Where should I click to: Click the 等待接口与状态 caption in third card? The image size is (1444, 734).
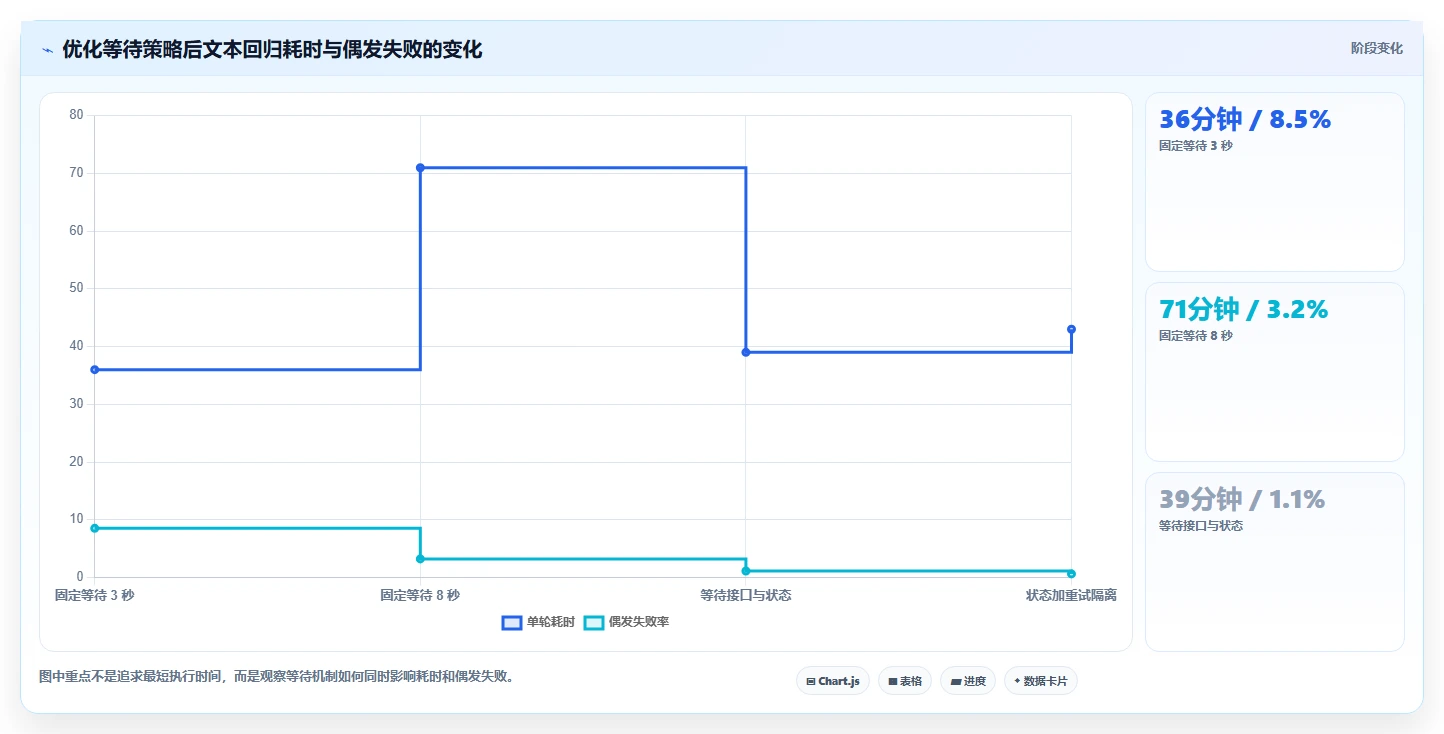[x=1201, y=526]
